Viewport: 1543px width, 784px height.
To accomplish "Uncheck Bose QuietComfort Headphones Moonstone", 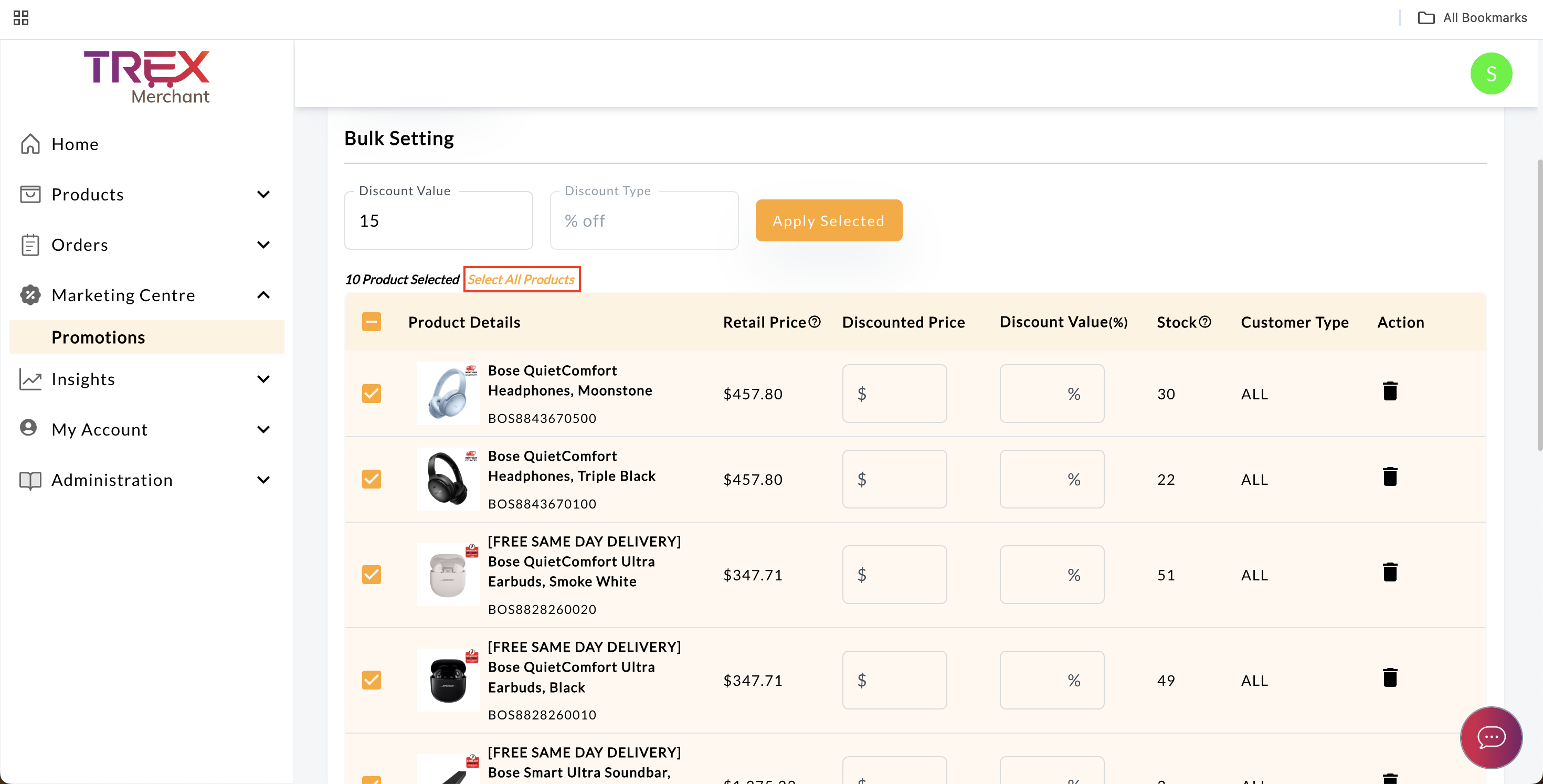I will click(372, 394).
